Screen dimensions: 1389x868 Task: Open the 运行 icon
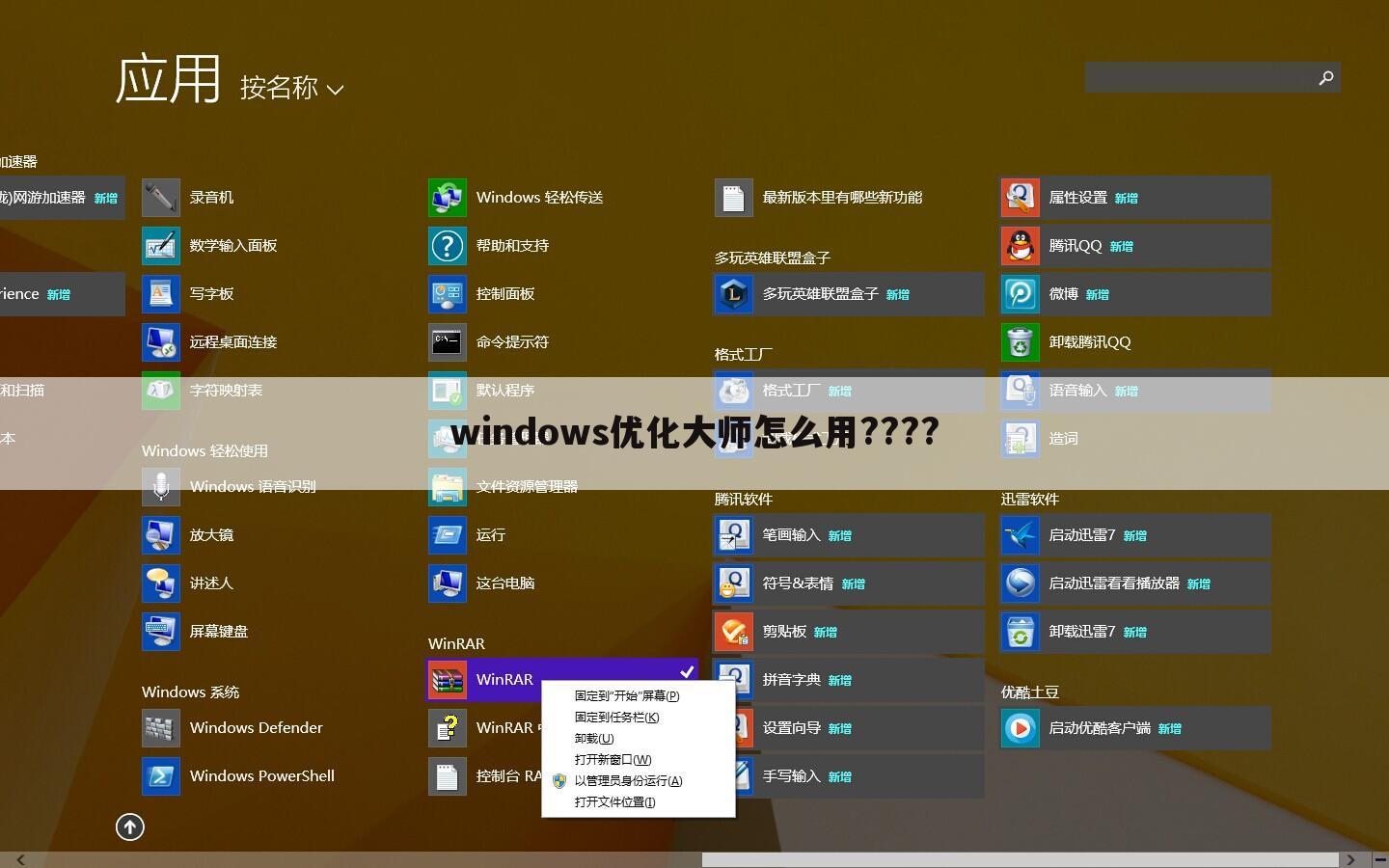447,535
